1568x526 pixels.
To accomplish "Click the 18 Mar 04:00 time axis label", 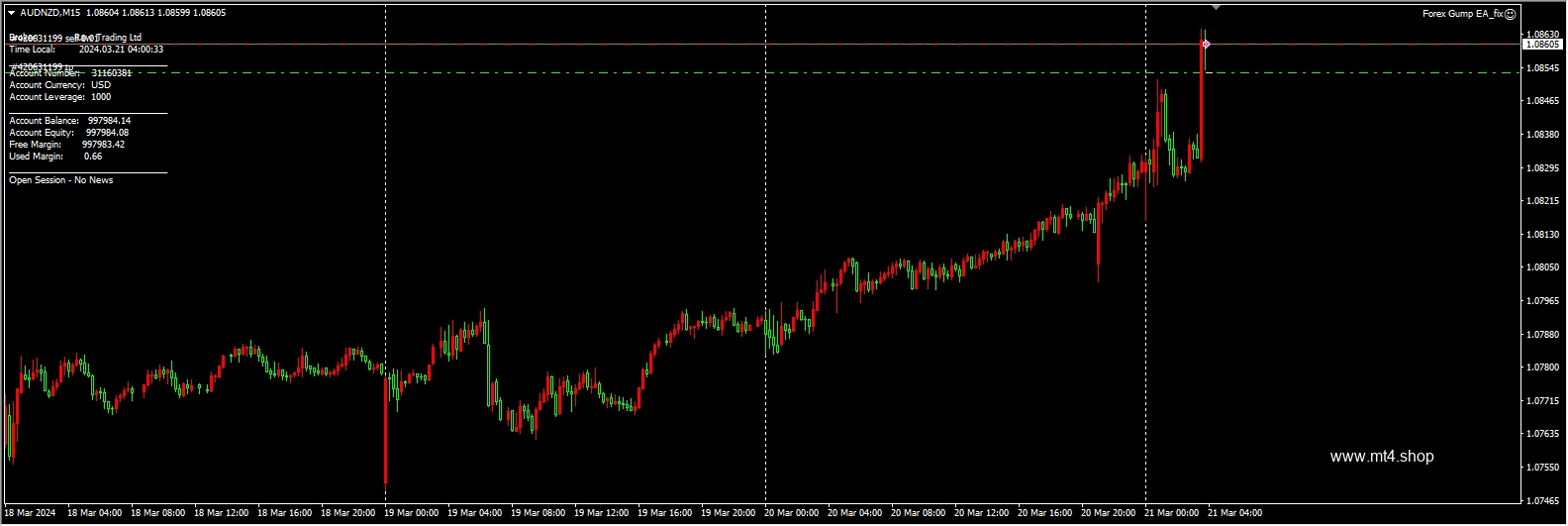I will (95, 513).
